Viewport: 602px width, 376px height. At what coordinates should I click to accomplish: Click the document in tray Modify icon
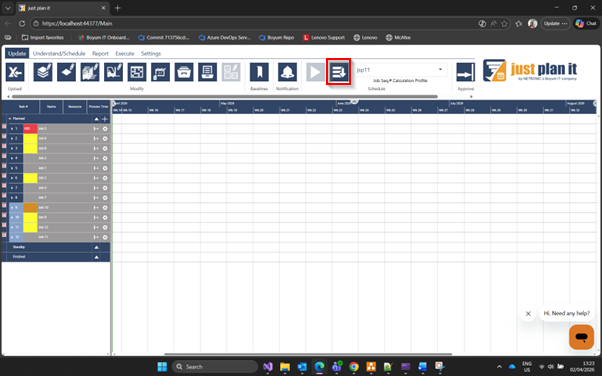(x=207, y=72)
